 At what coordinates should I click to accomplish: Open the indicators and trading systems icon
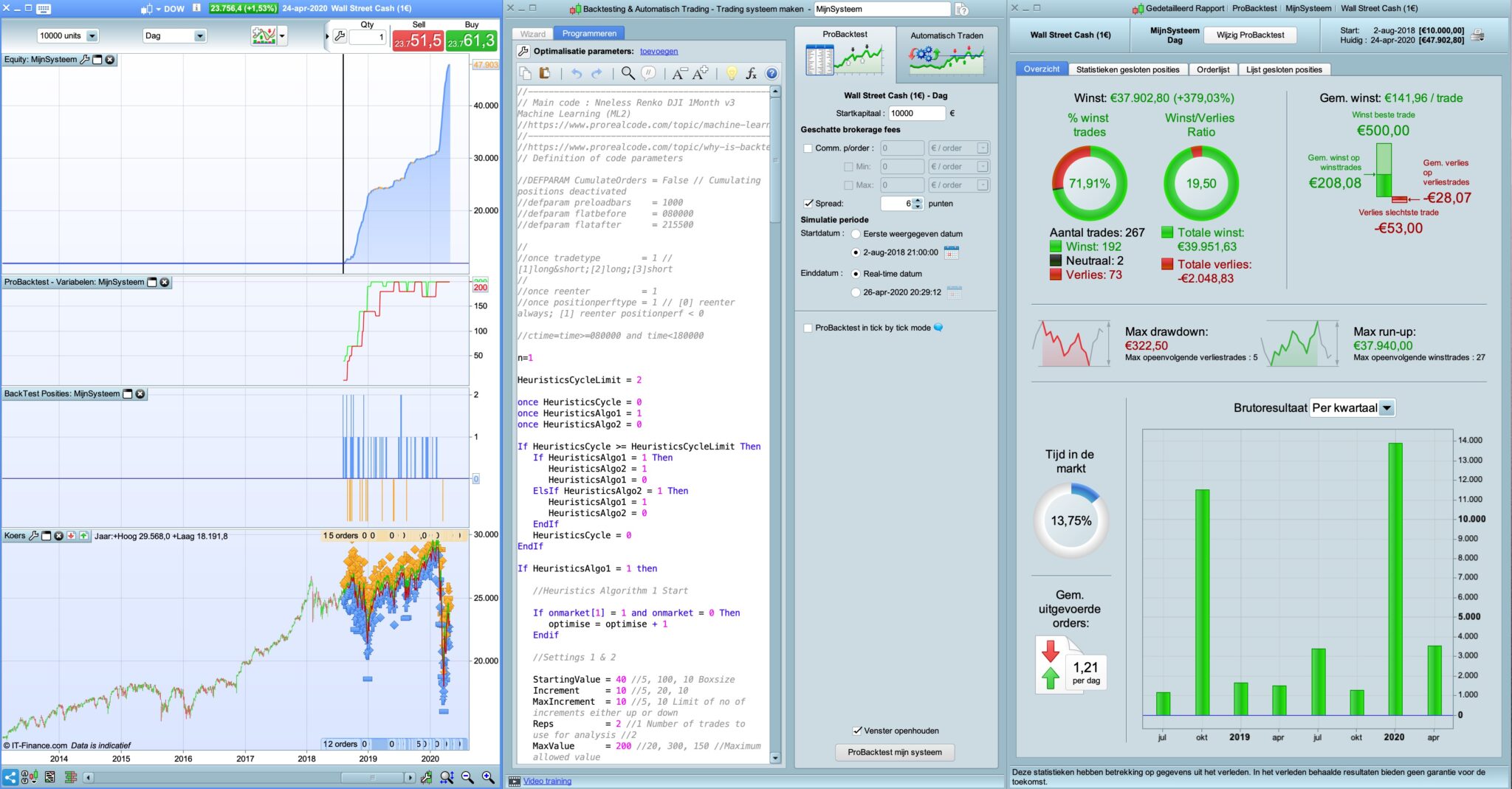(x=264, y=35)
